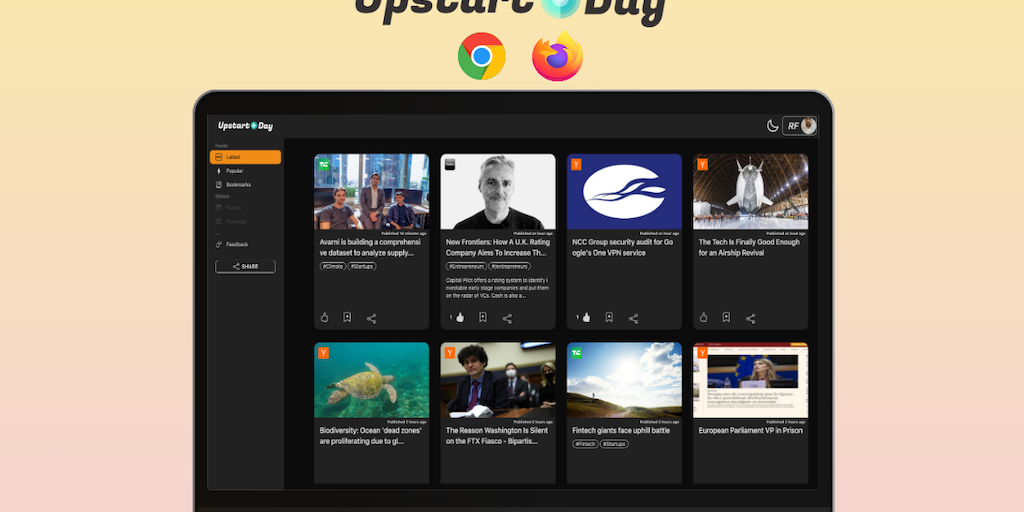Screen dimensions: 1024x512
Task: Open the sea turtle thumbnail
Action: click(x=372, y=380)
